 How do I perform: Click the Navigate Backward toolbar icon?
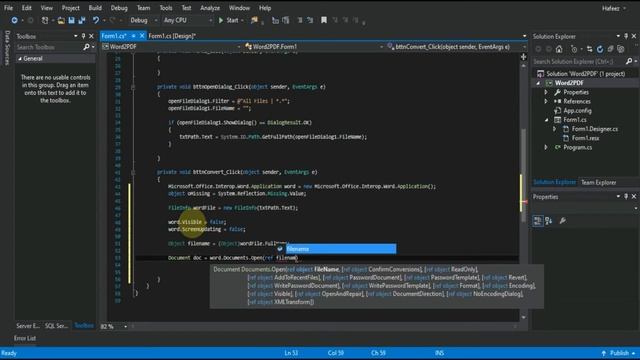[14, 20]
